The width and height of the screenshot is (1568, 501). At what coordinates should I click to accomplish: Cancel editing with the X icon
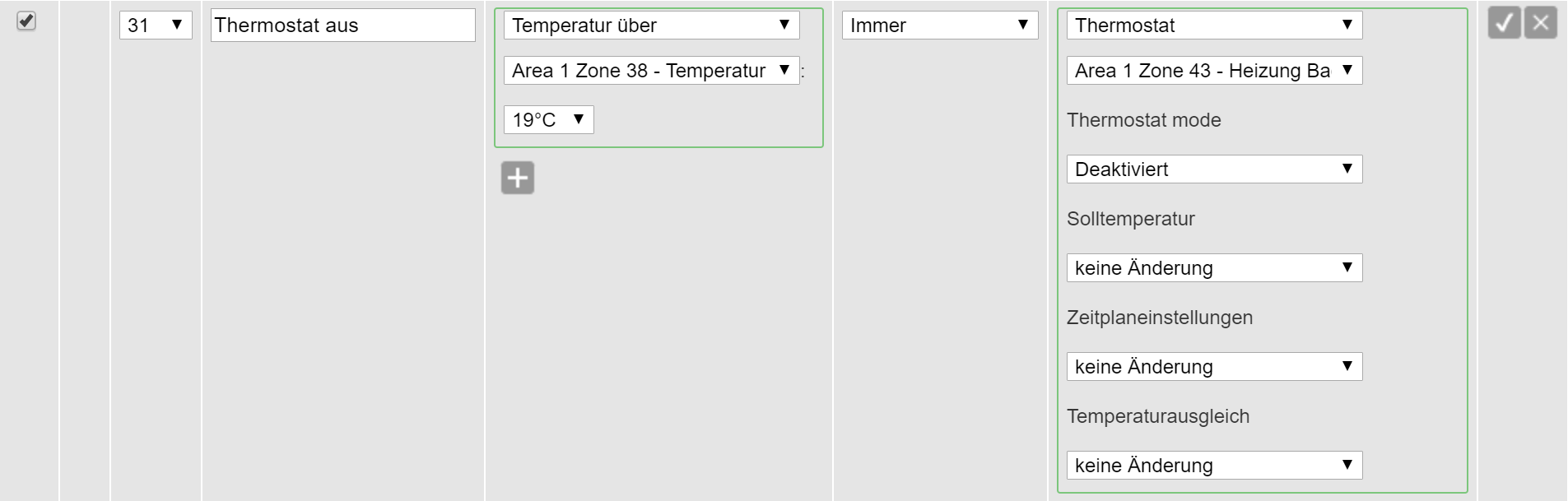click(1540, 23)
